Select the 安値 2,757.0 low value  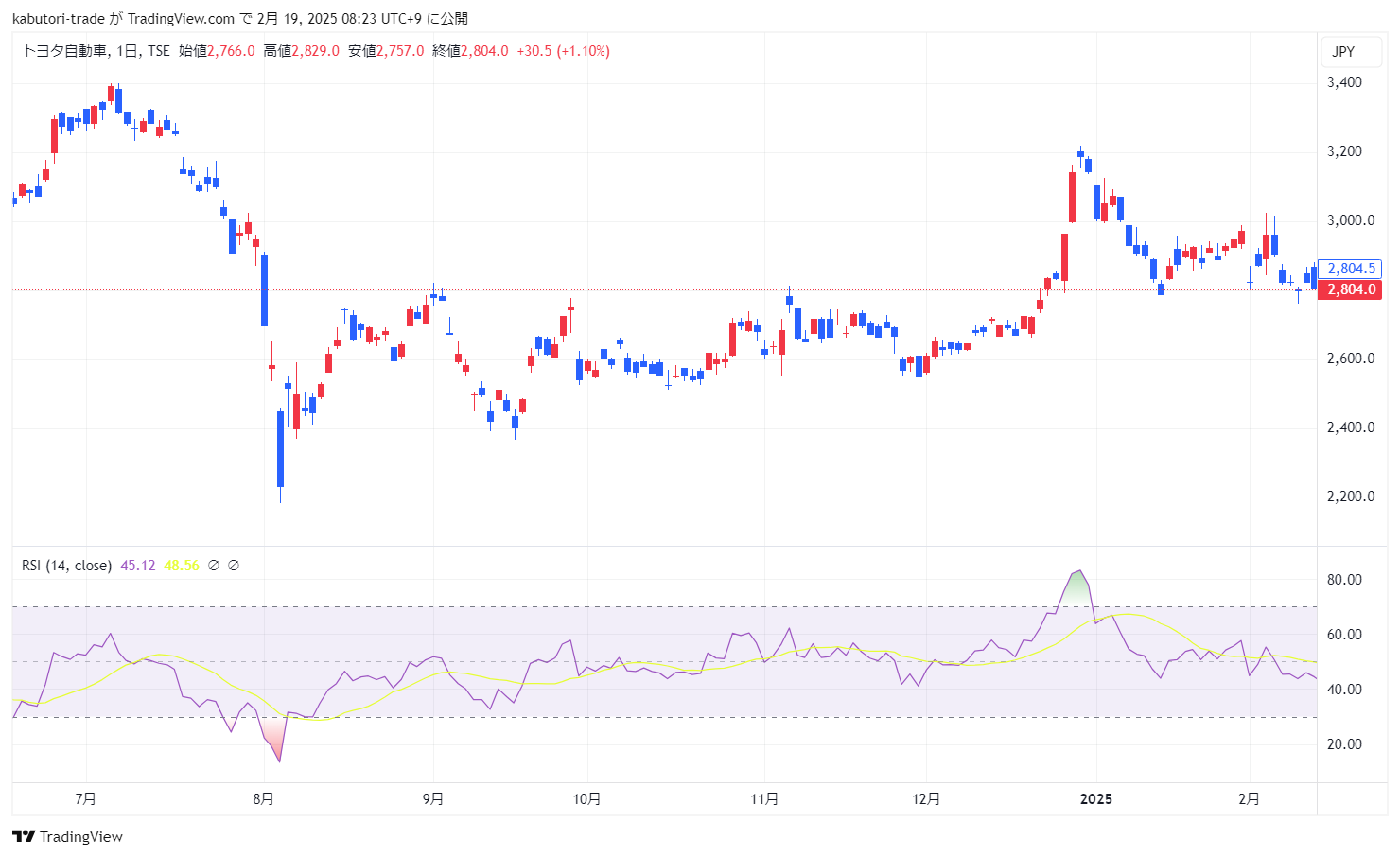(386, 51)
